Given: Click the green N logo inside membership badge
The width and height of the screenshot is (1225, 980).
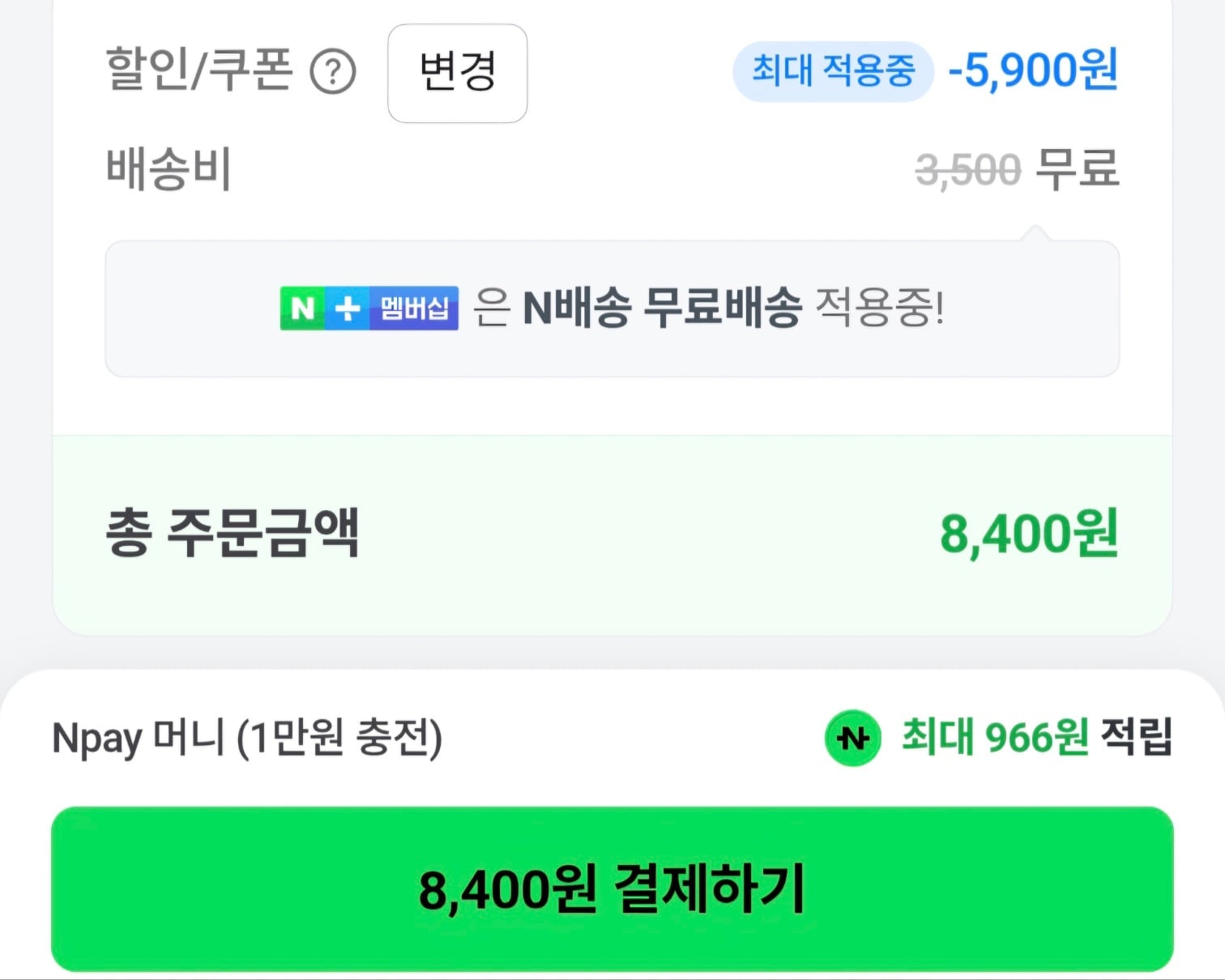Looking at the screenshot, I should coord(301,308).
